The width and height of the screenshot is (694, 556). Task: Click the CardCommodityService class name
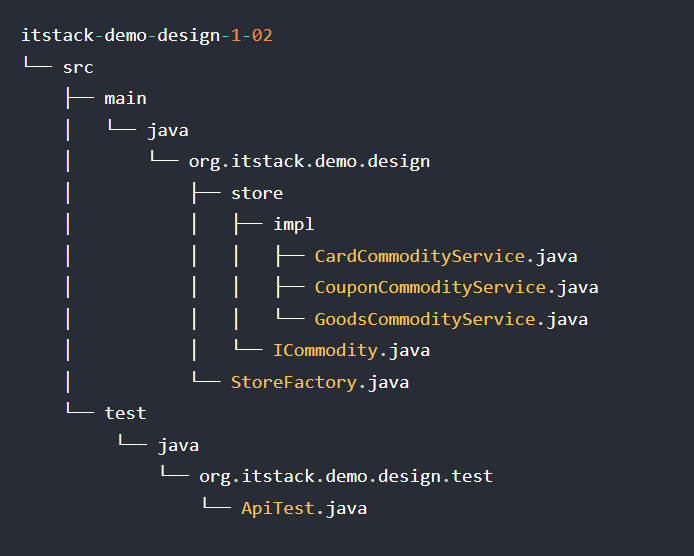[x=420, y=256]
